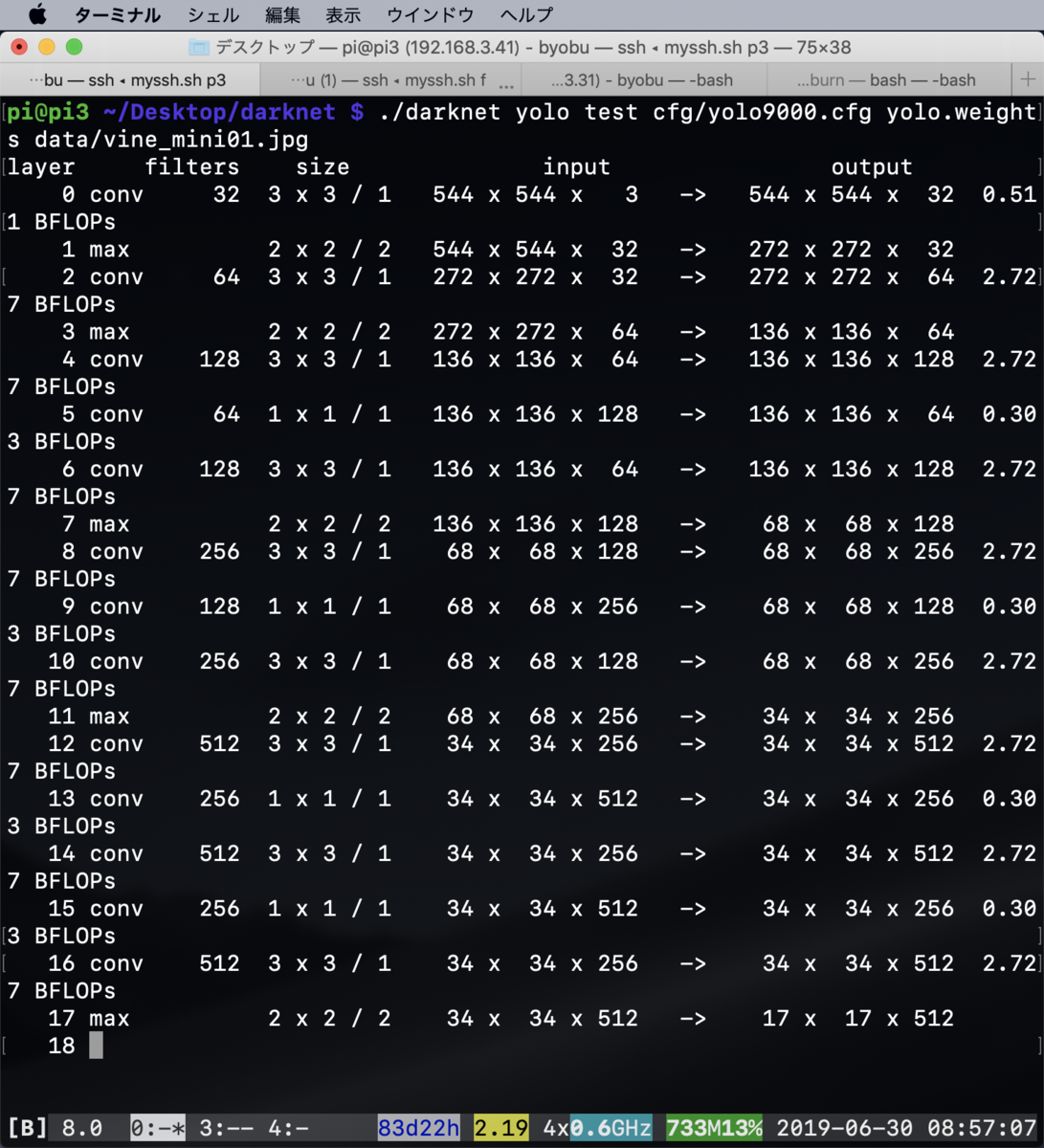Click the '11 max' layer row label
The image size is (1044, 1148).
(89, 717)
